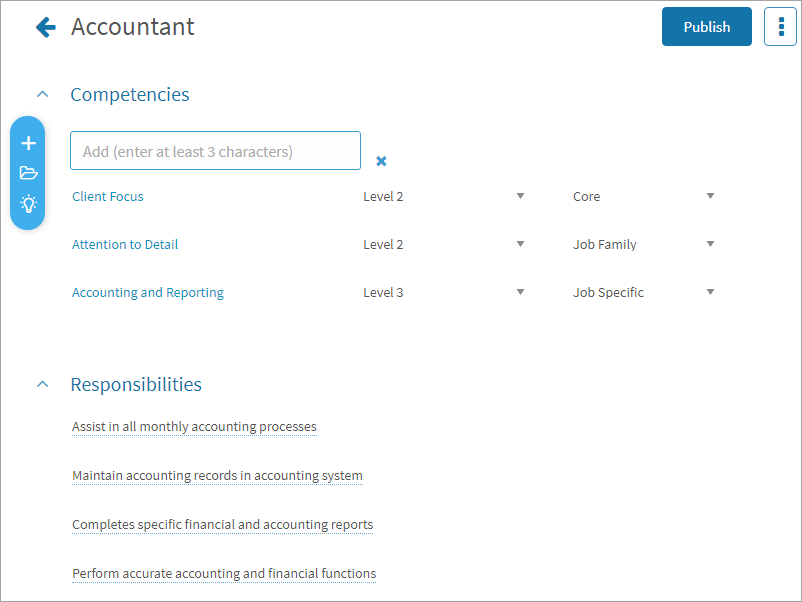The width and height of the screenshot is (802, 602).
Task: Click the Responsibilities section heading
Action: click(136, 385)
